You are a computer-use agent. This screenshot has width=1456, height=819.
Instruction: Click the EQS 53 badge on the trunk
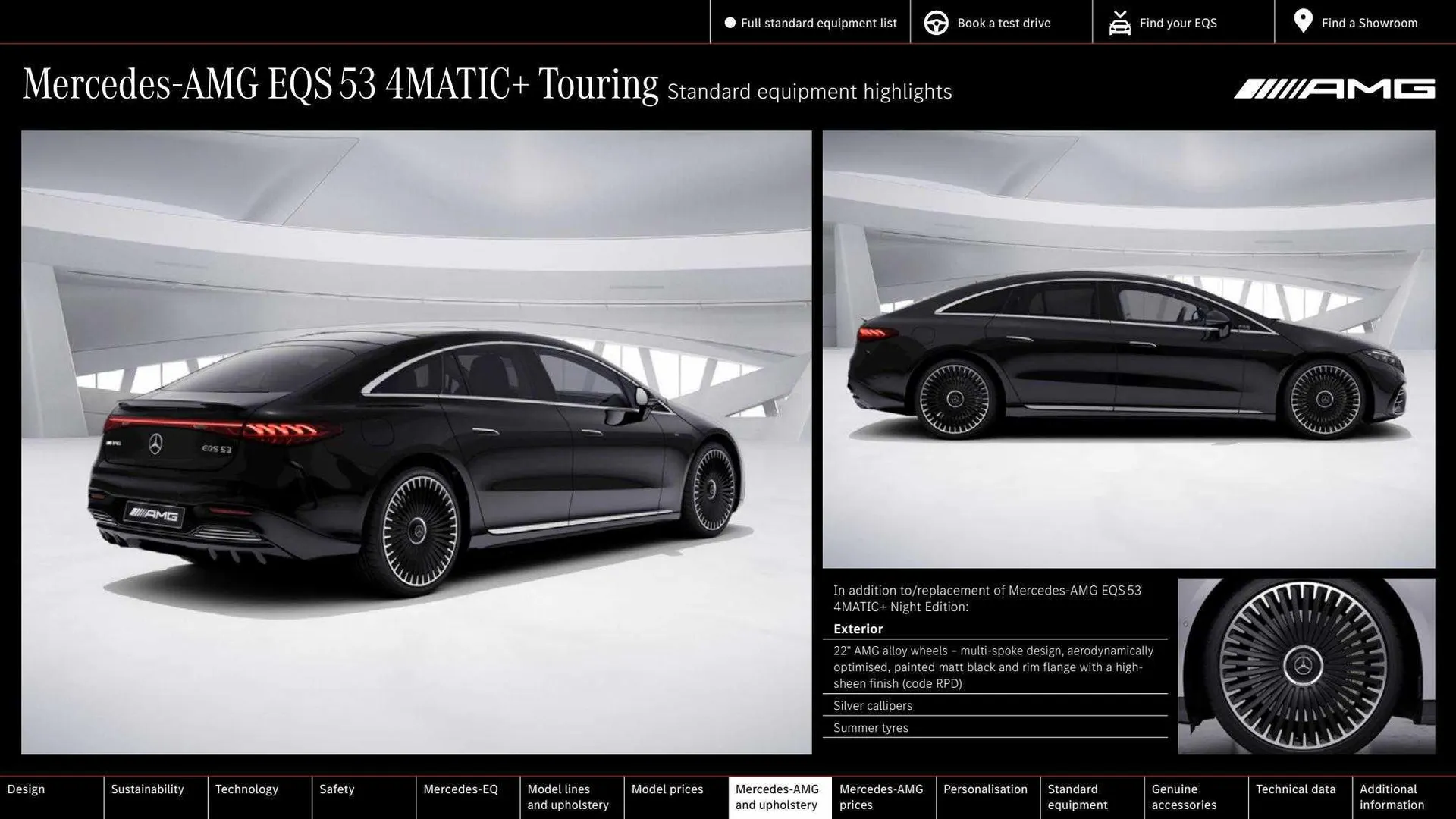coord(216,449)
